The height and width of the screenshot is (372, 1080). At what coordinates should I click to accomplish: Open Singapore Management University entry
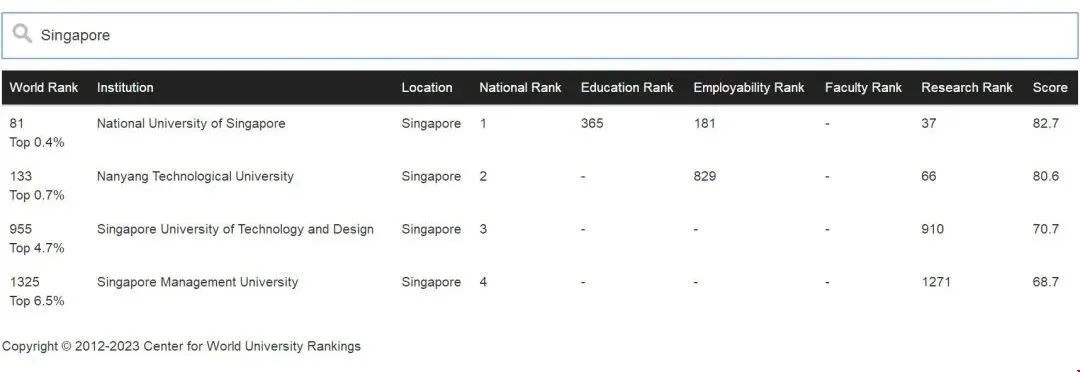click(197, 282)
